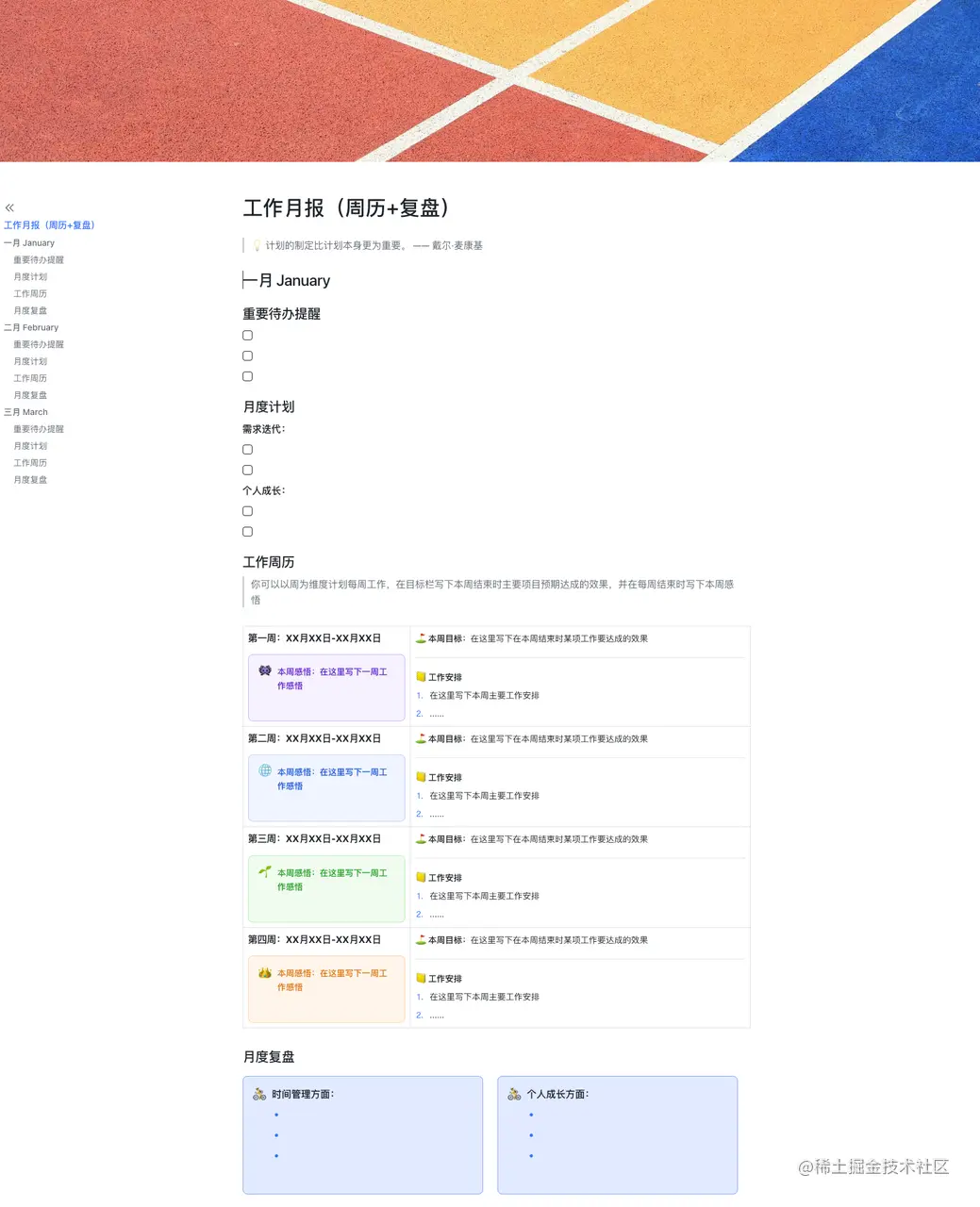This screenshot has width=980, height=1207.
Task: Collapse the sidebar with the double-chevron icon
Action: [9, 207]
